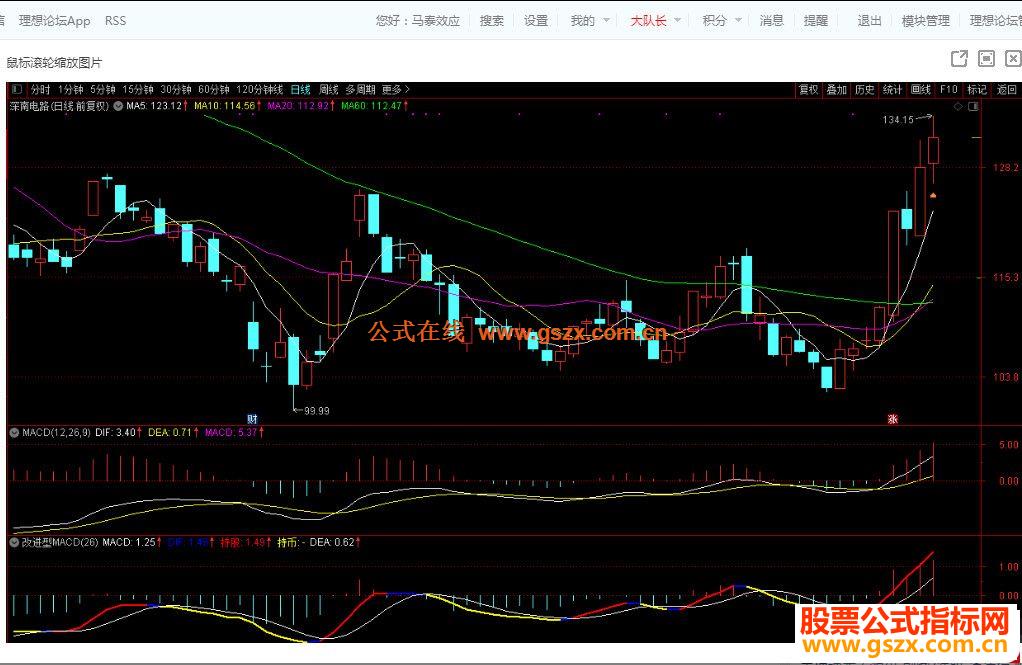
Task: Open the RSS feed link
Action: click(115, 21)
